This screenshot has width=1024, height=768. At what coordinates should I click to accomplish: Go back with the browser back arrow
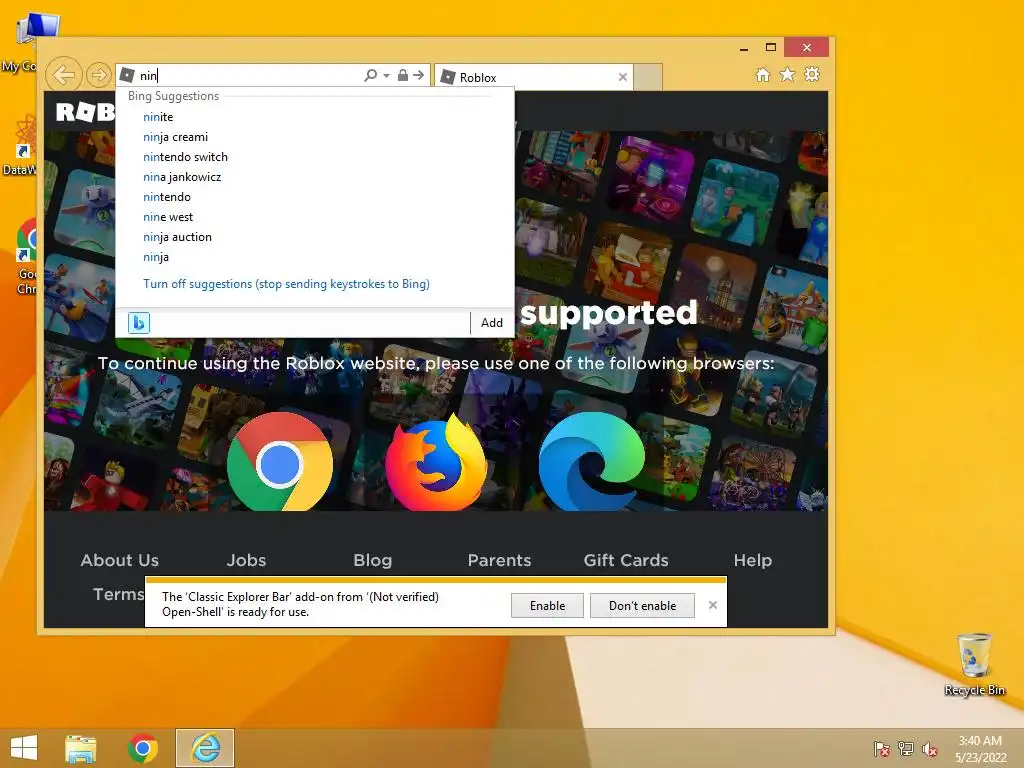tap(64, 75)
